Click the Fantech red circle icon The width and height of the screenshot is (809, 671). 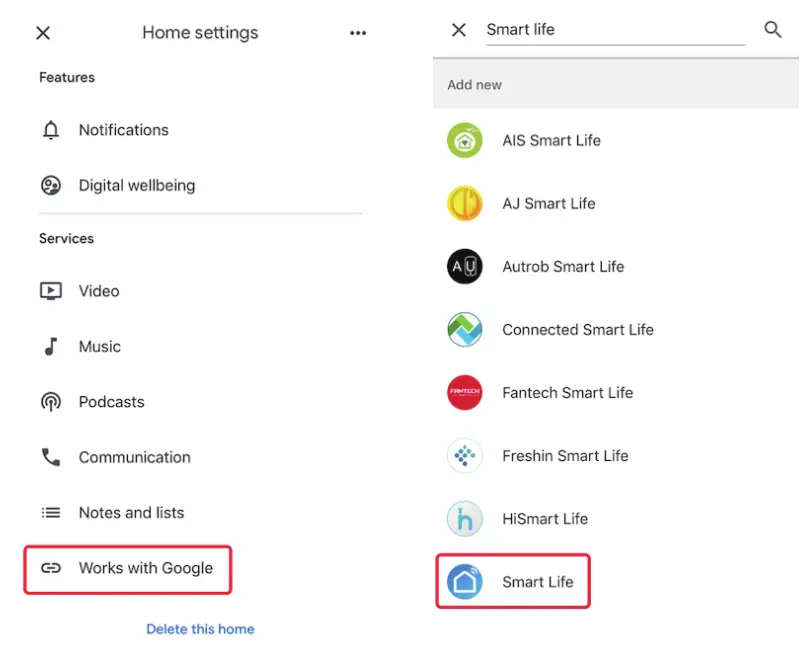pyautogui.click(x=465, y=392)
